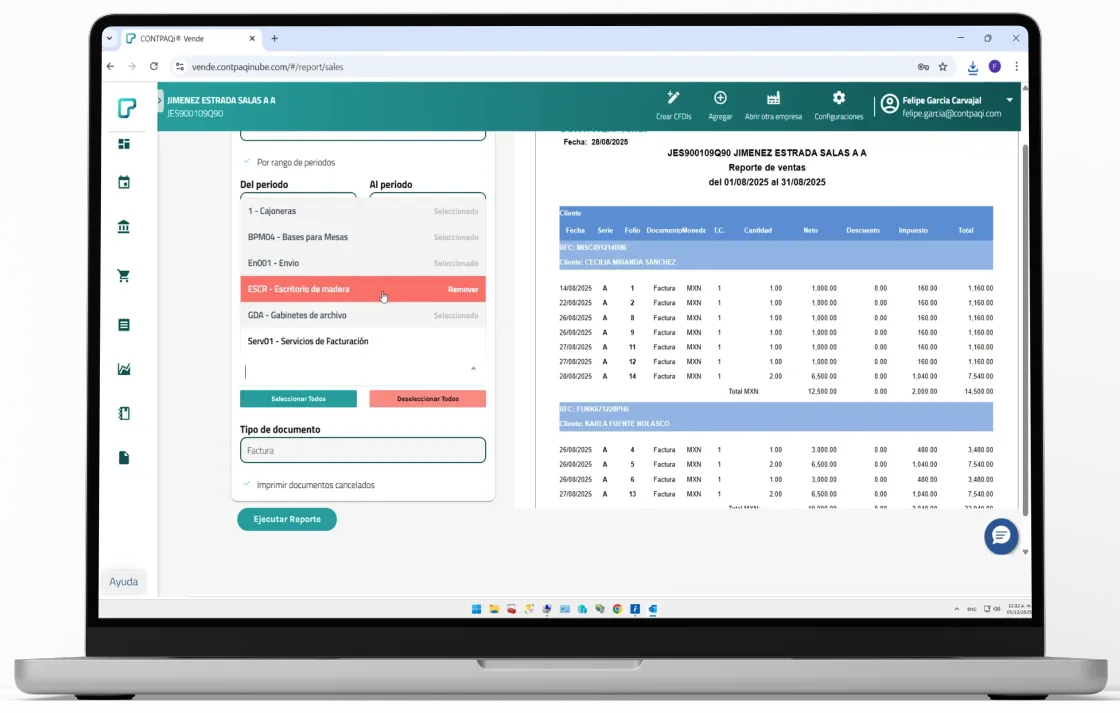Screen dimensions: 1120x713
Task: Open the chat support bubble
Action: coord(1001,537)
